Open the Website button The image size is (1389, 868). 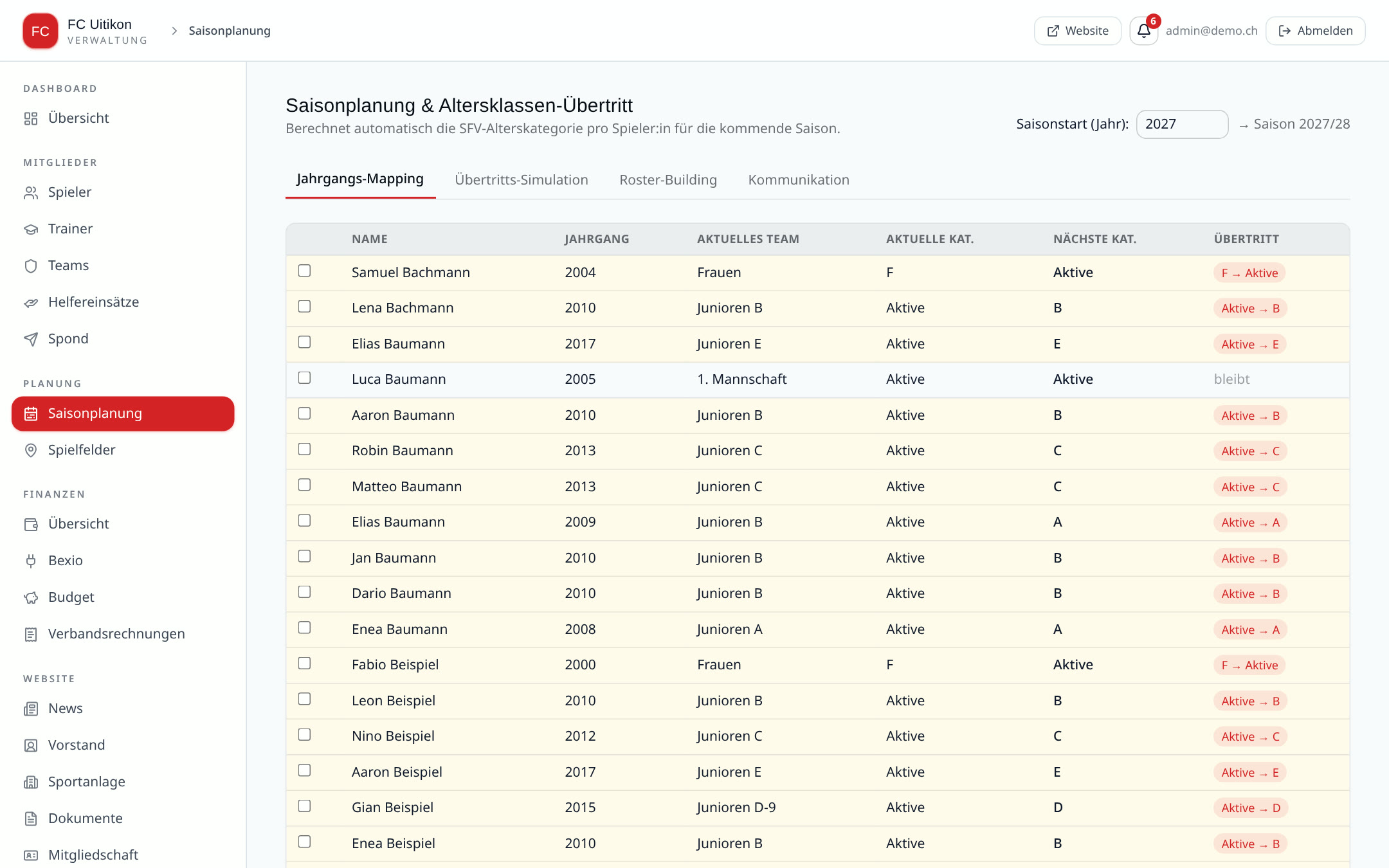tap(1078, 31)
